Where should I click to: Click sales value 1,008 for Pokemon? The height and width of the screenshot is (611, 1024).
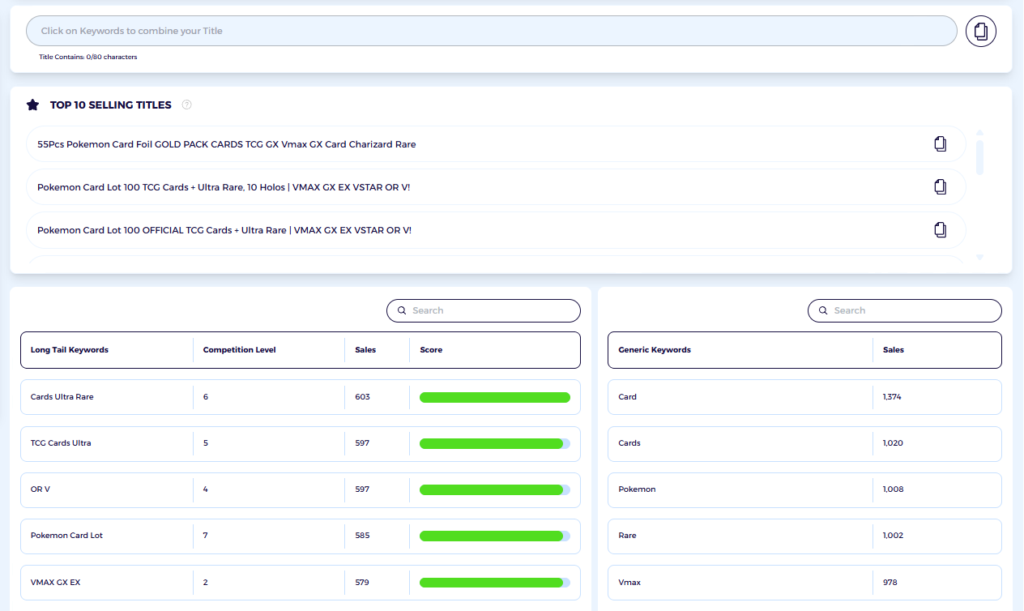pyautogui.click(x=893, y=489)
